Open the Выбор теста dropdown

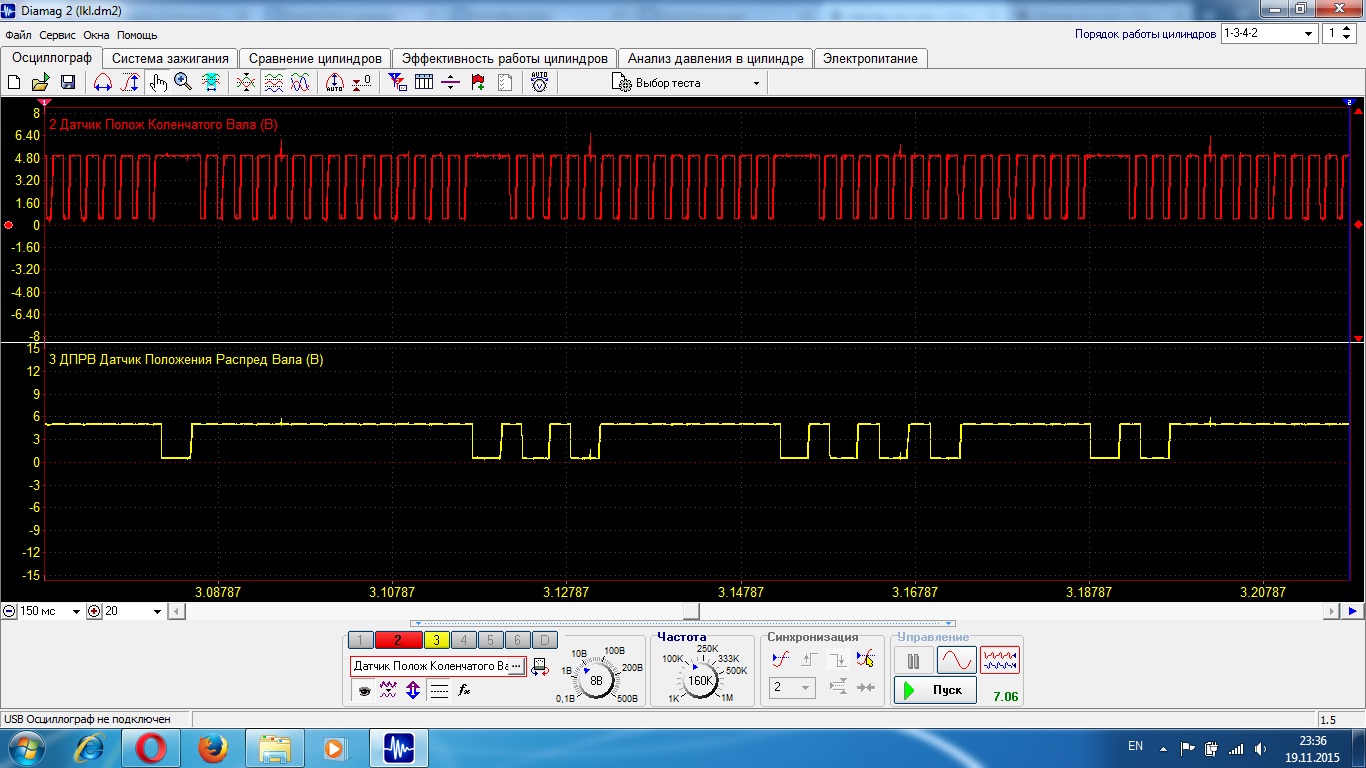[x=688, y=83]
